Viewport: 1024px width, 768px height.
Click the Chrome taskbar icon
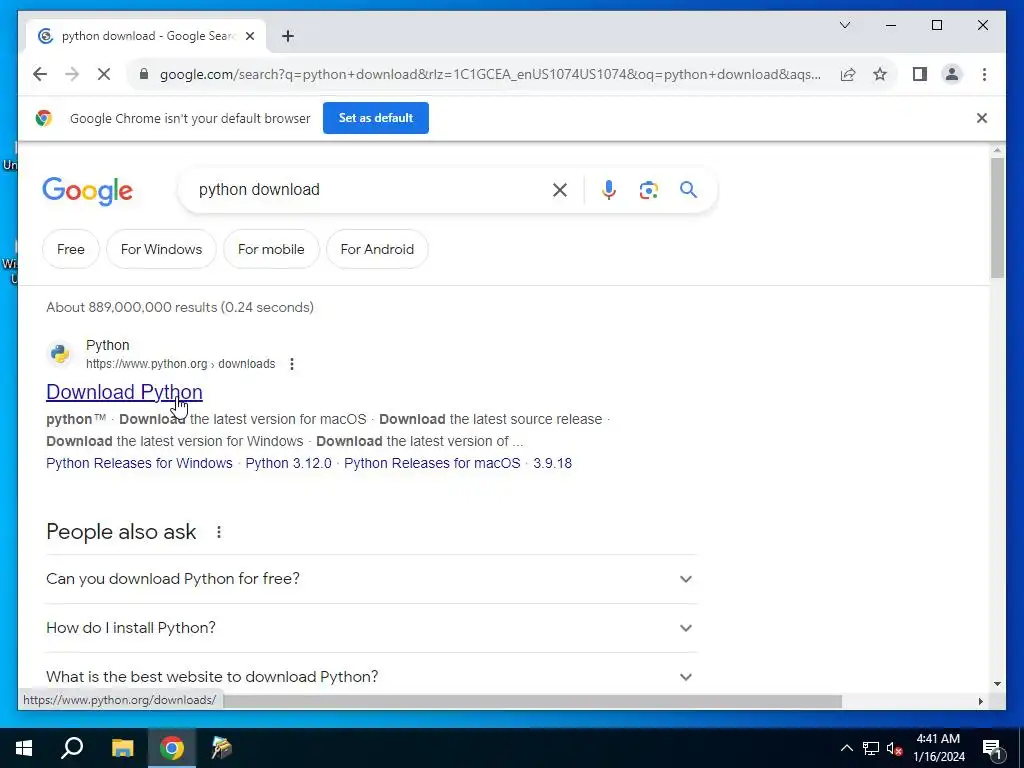(x=172, y=748)
